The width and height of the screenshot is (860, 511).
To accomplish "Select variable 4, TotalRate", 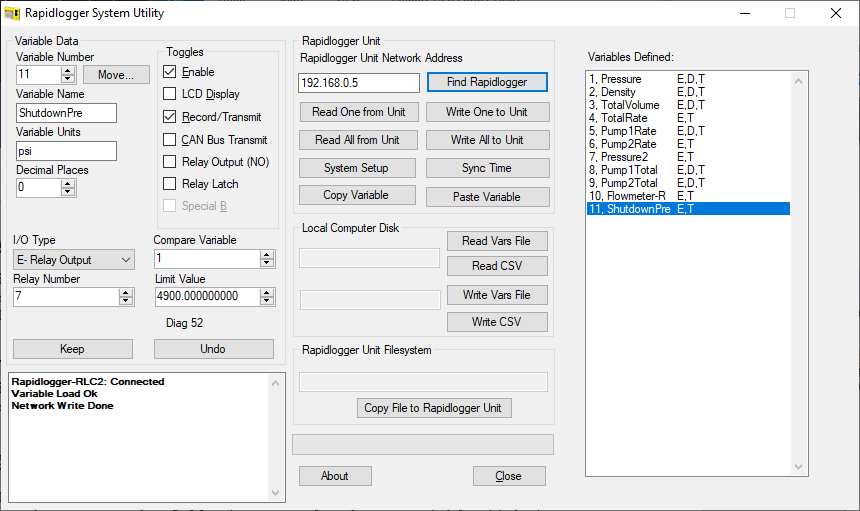I will click(688, 118).
